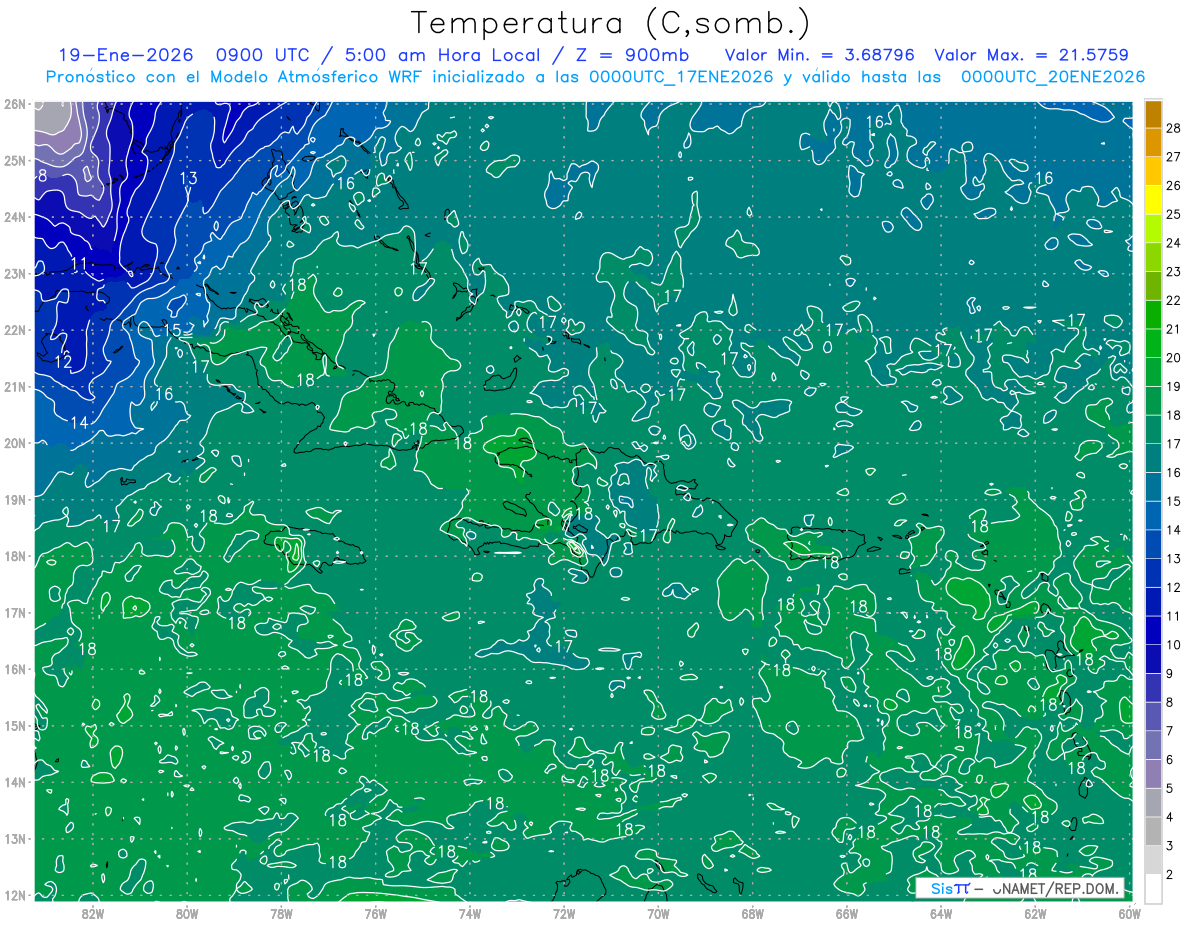Click the title "Temperatura (C,somb.)"
The width and height of the screenshot is (1200, 927).
pos(611,24)
